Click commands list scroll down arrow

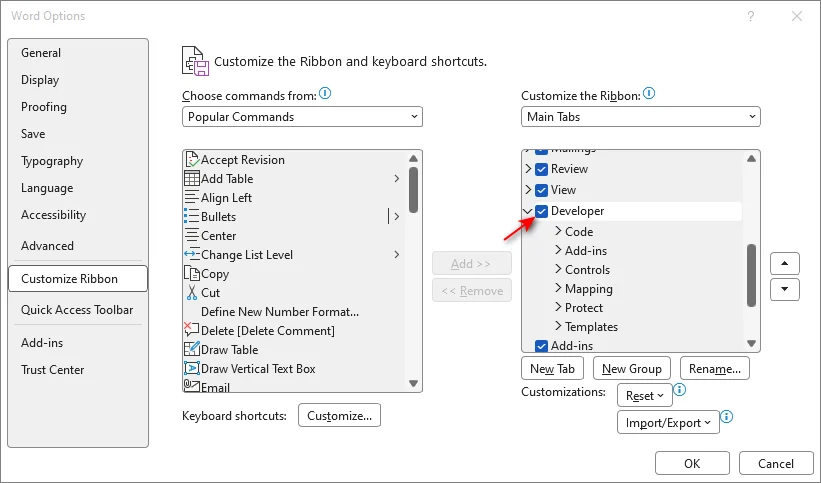pos(413,383)
